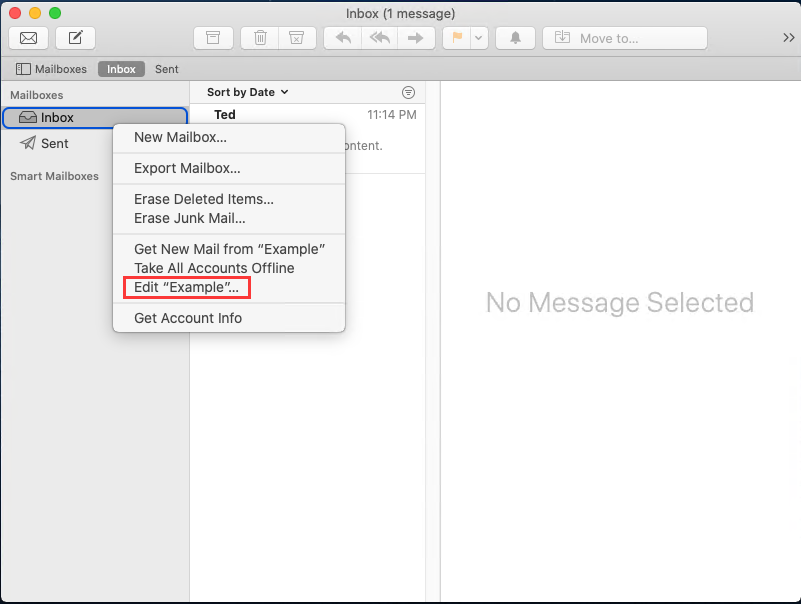This screenshot has width=801, height=604.
Task: Click the Forward arrow icon
Action: 413,38
